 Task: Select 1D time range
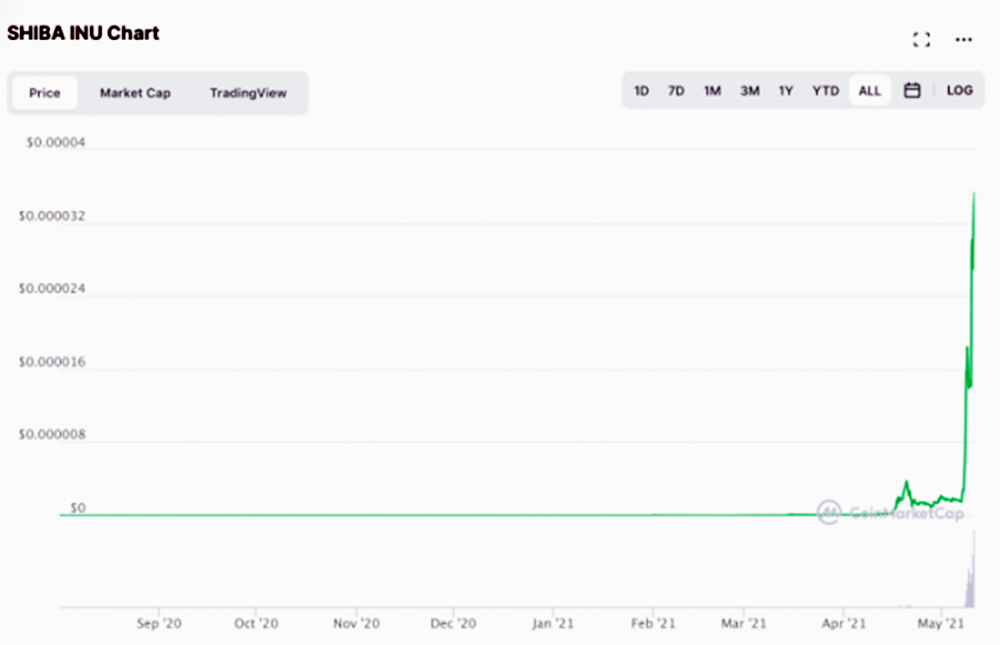tap(642, 91)
